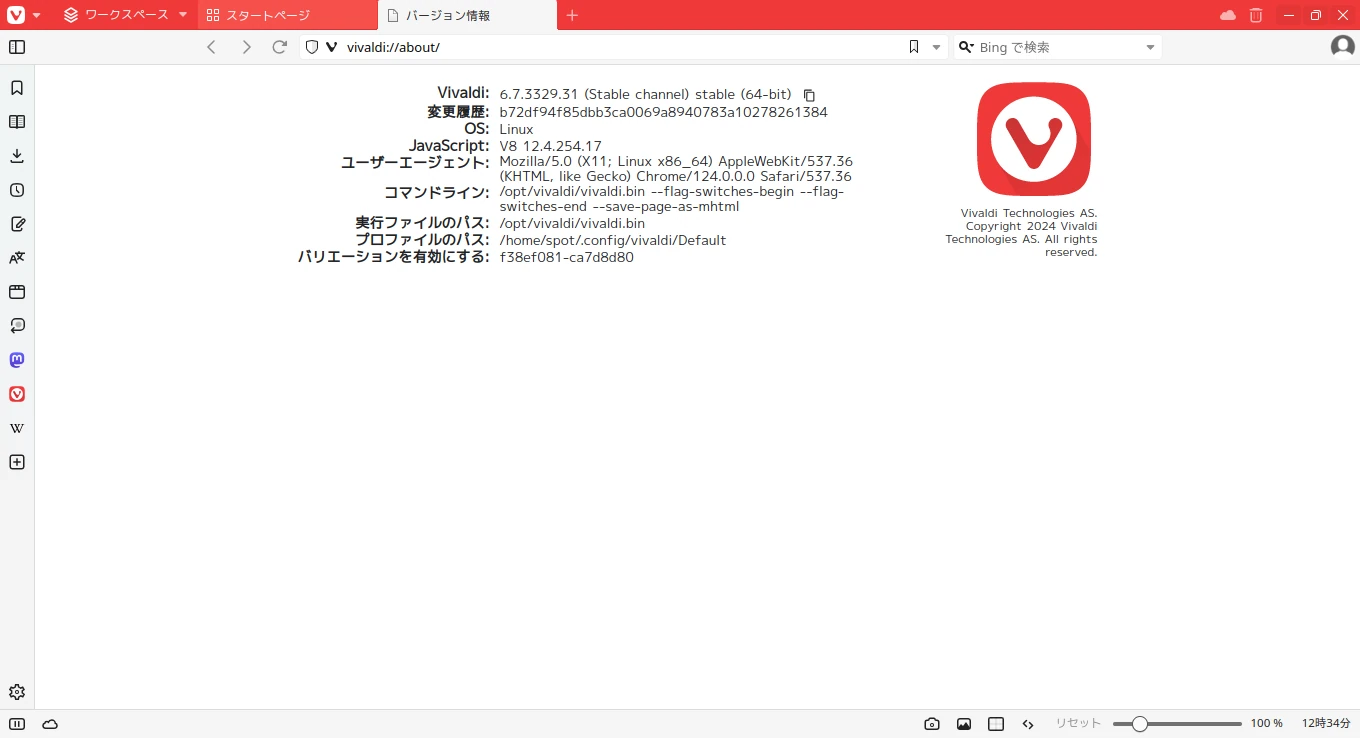Open the Translate panel

[17, 258]
